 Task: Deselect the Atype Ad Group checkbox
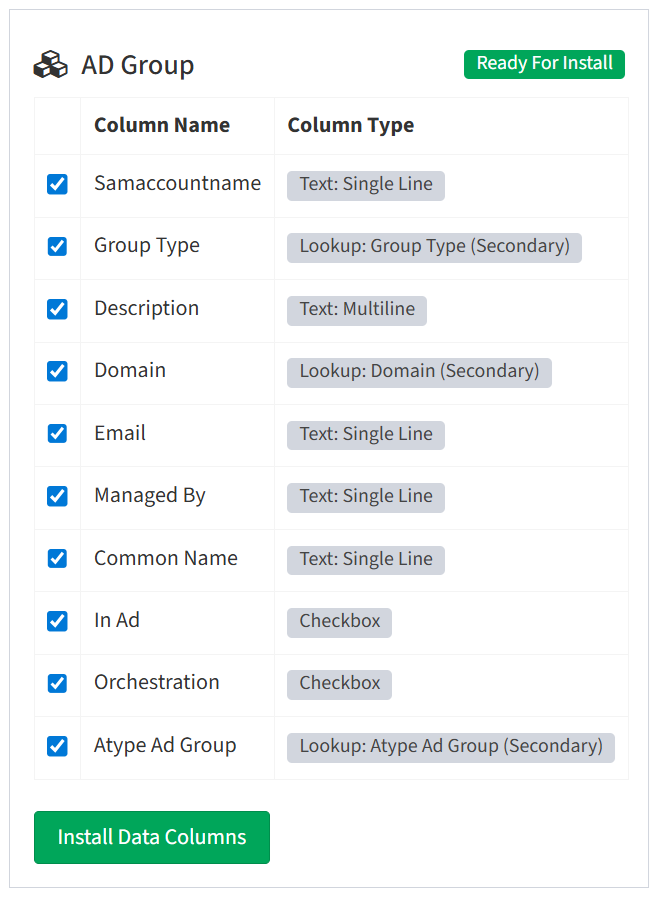(x=57, y=746)
